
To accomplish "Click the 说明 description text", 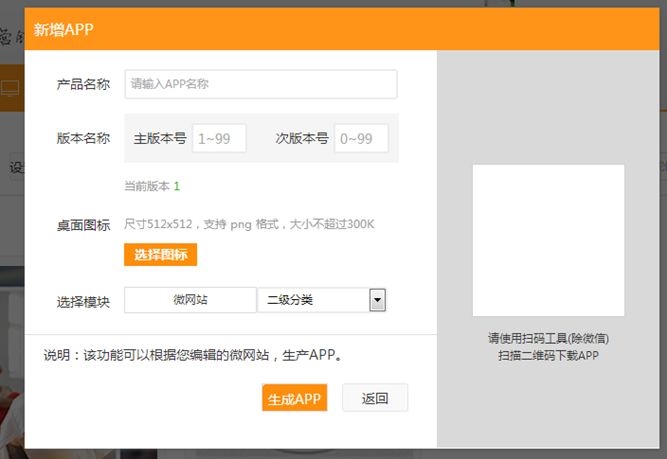I will pyautogui.click(x=192, y=355).
